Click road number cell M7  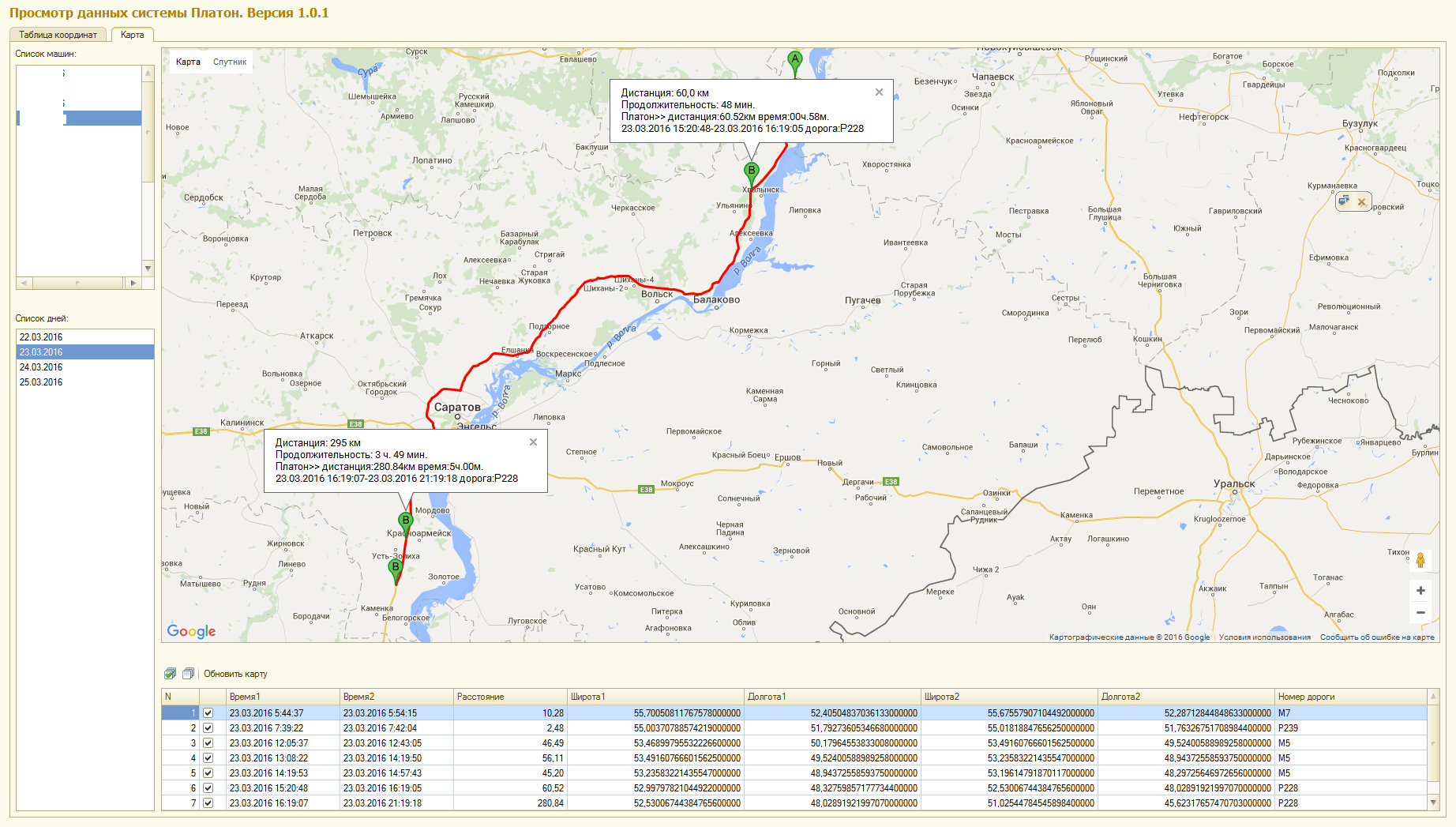pos(1351,713)
